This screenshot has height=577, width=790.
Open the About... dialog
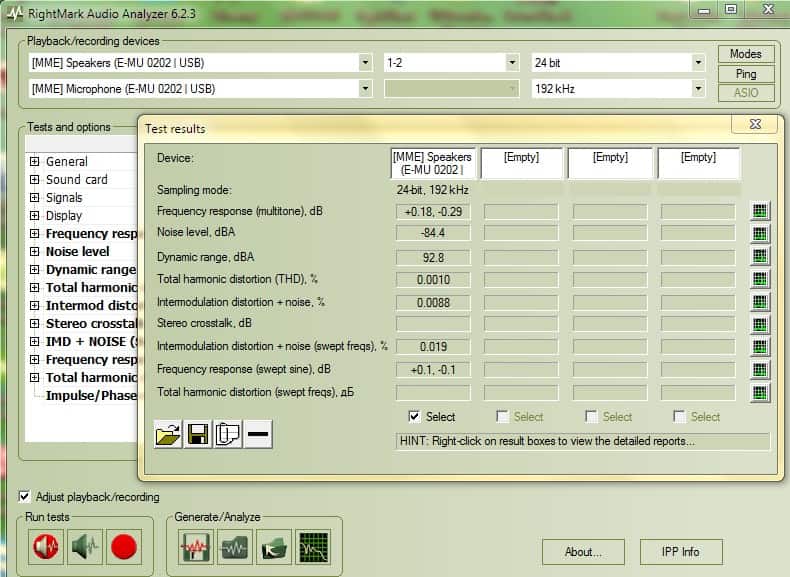583,552
